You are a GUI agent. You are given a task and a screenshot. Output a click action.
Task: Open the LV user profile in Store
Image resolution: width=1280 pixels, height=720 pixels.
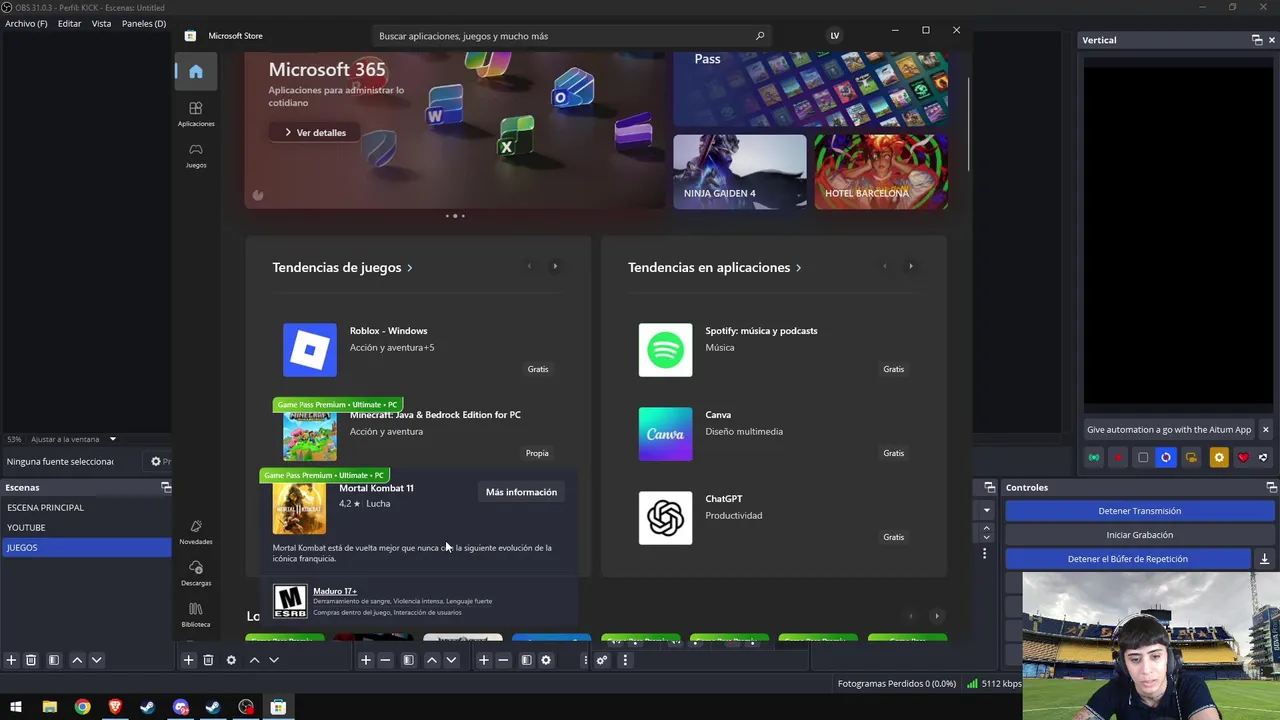pos(835,36)
